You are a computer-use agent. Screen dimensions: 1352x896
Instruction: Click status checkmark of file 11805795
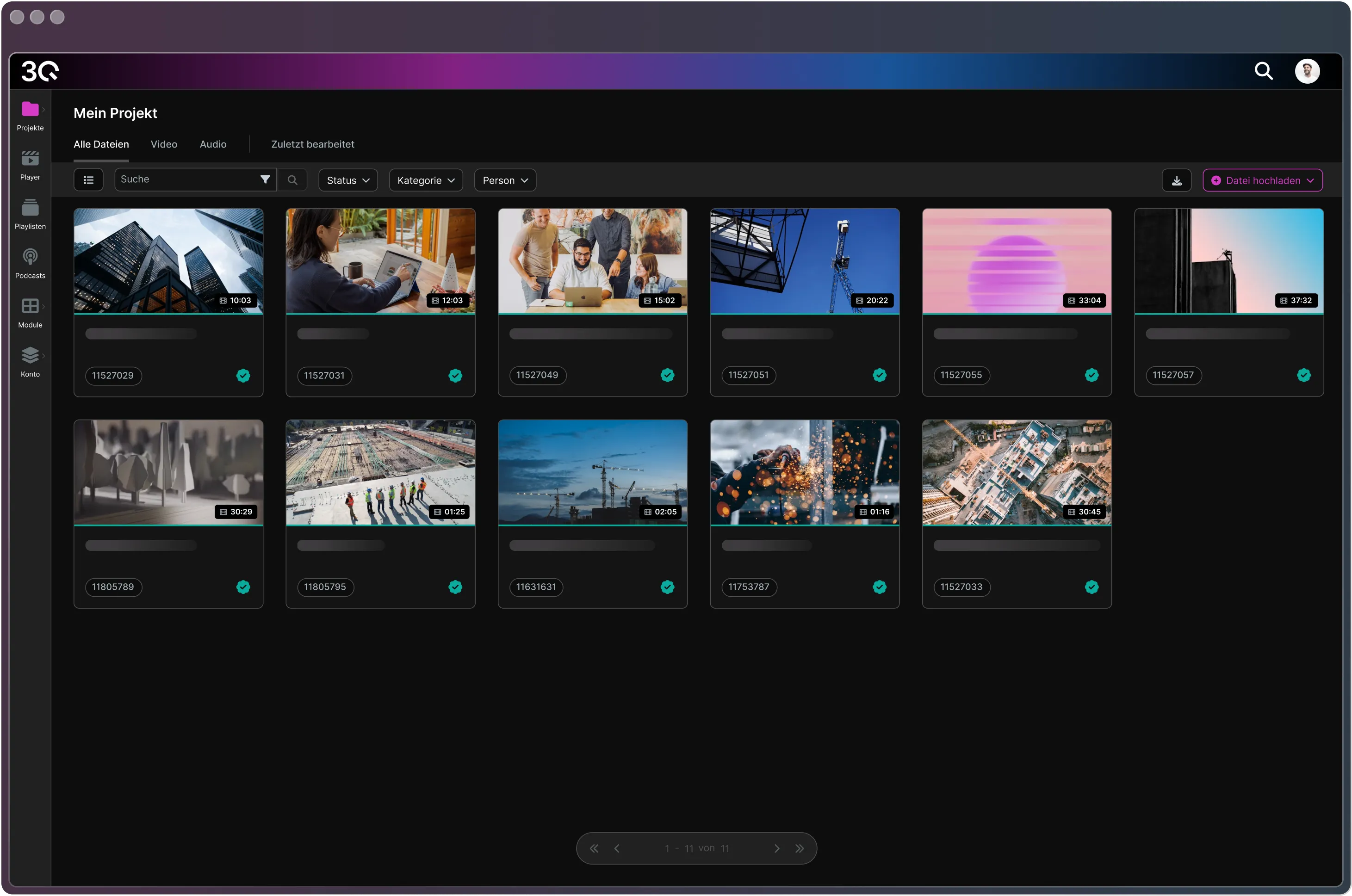[x=455, y=587]
